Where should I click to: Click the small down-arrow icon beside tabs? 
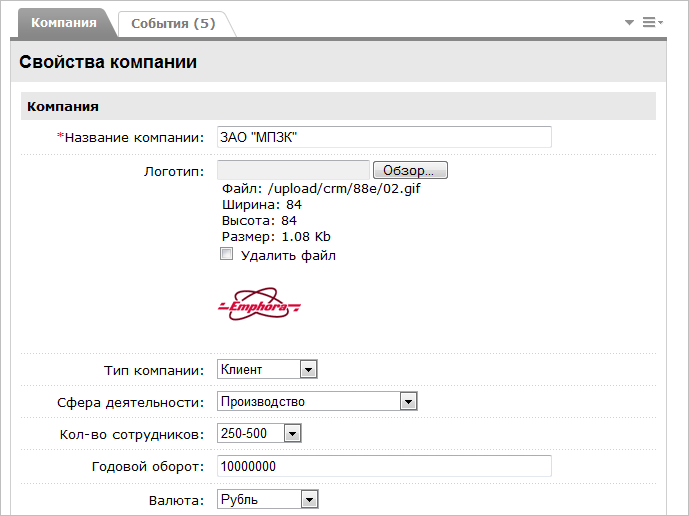click(x=629, y=22)
